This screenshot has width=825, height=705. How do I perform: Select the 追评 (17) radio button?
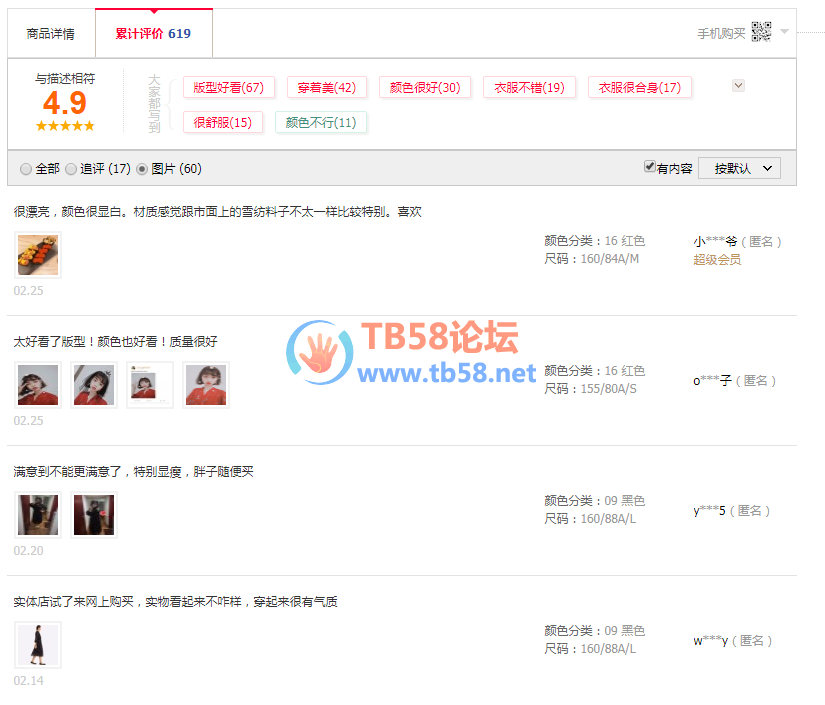[71, 169]
